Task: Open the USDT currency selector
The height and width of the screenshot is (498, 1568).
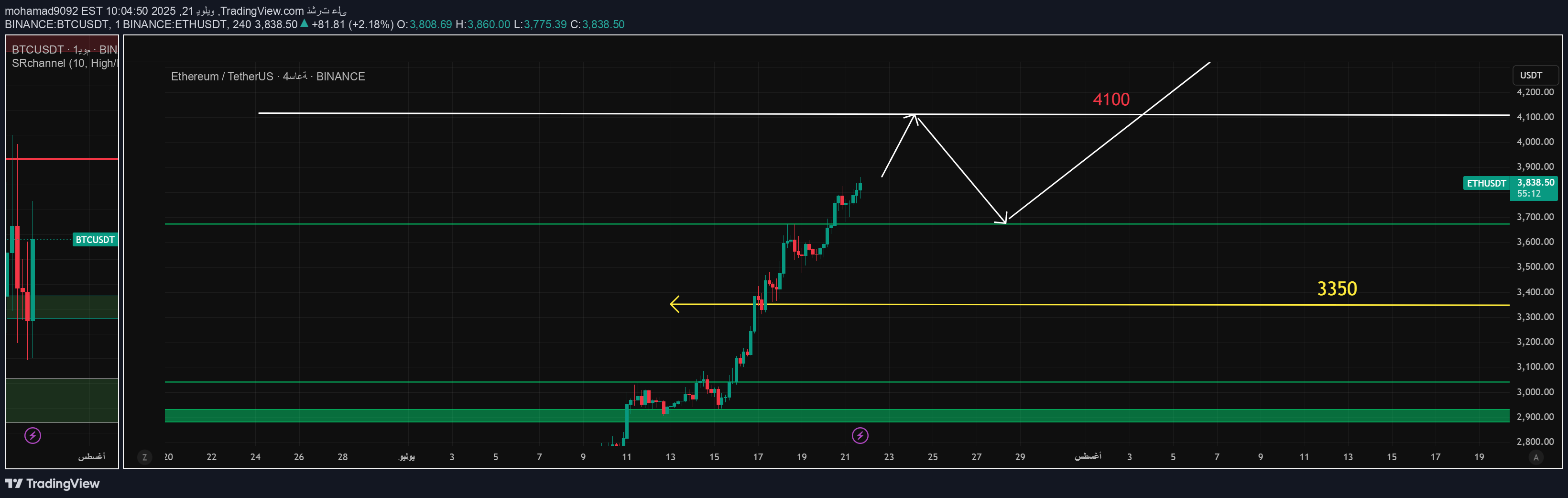Action: [1535, 76]
